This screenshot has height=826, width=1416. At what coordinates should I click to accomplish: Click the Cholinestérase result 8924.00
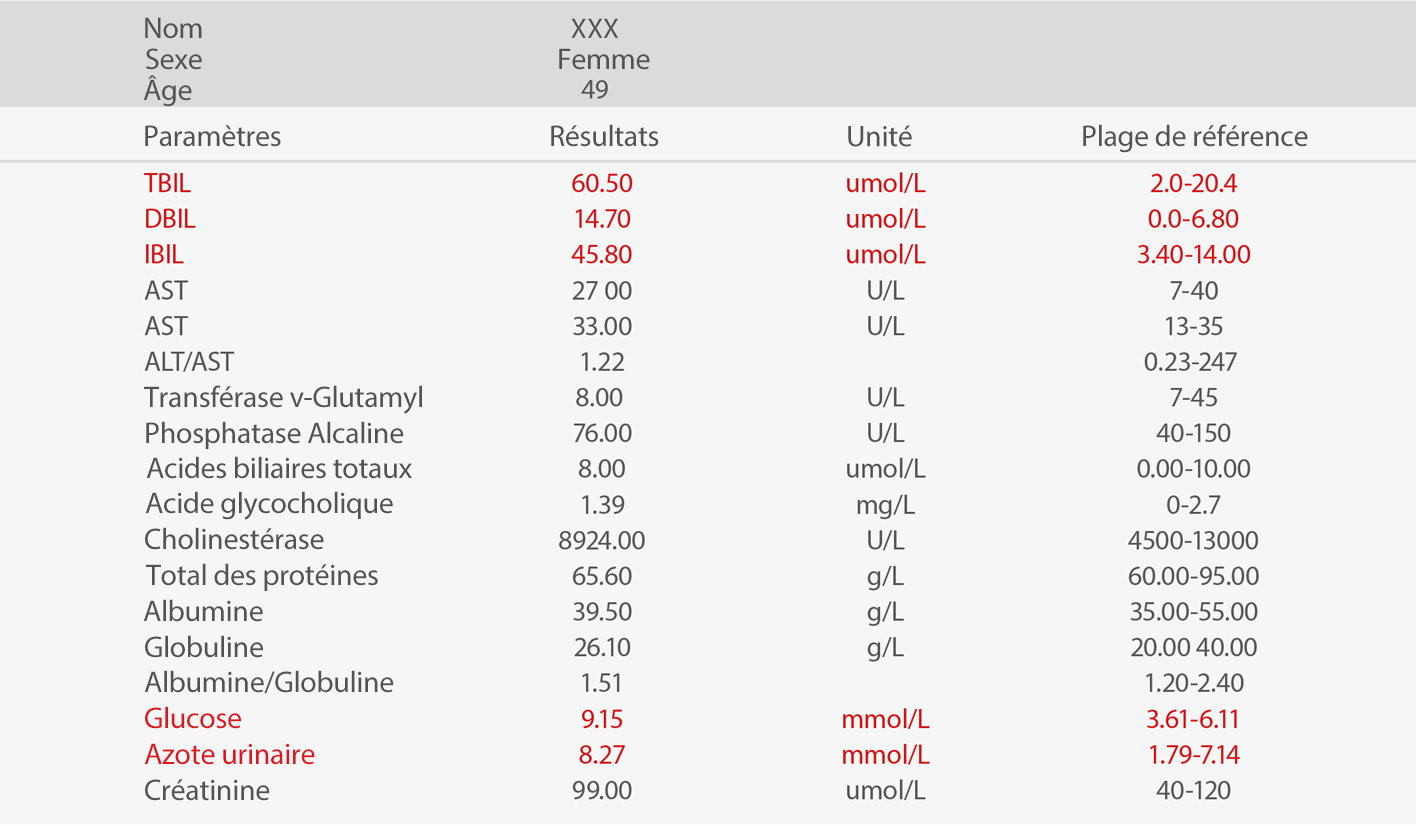[601, 541]
